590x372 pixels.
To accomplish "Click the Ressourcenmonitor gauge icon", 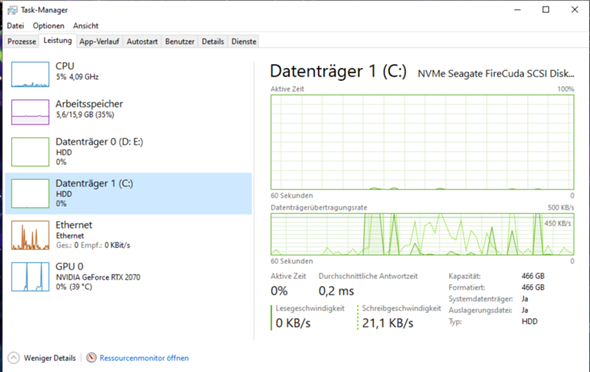I will click(x=91, y=357).
